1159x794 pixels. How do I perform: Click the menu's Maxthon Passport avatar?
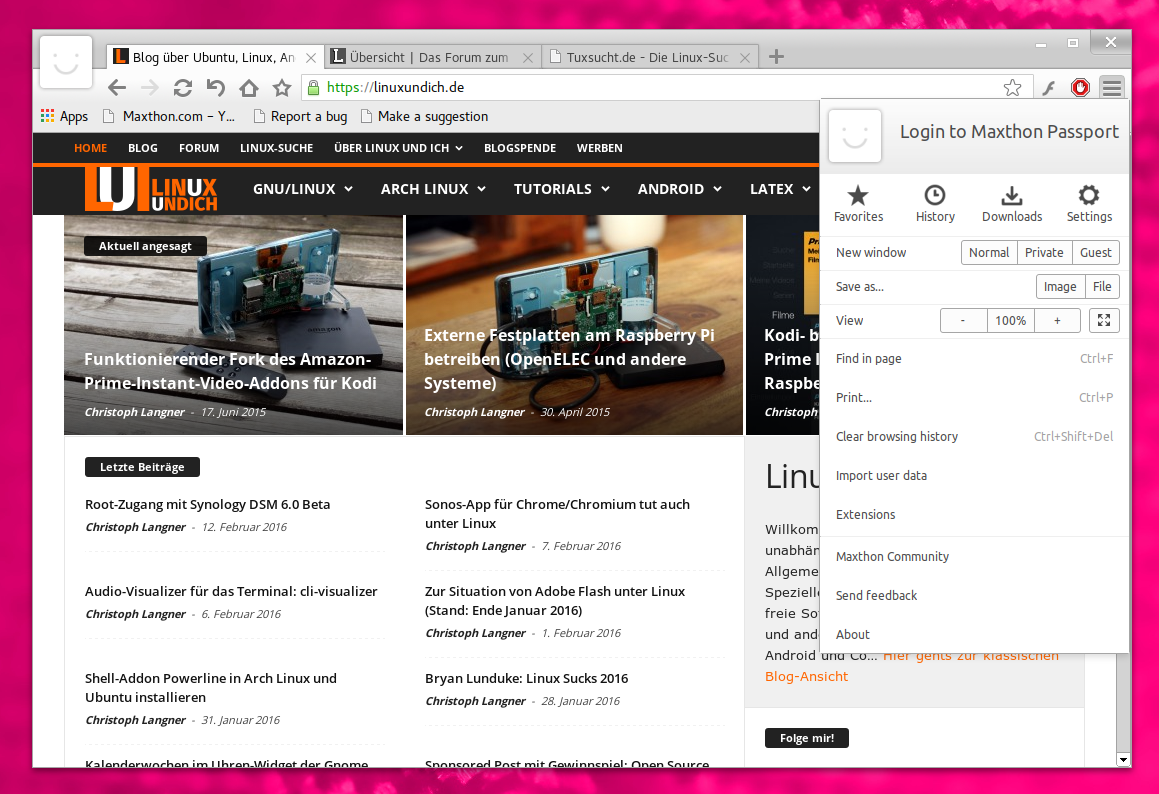tap(854, 136)
